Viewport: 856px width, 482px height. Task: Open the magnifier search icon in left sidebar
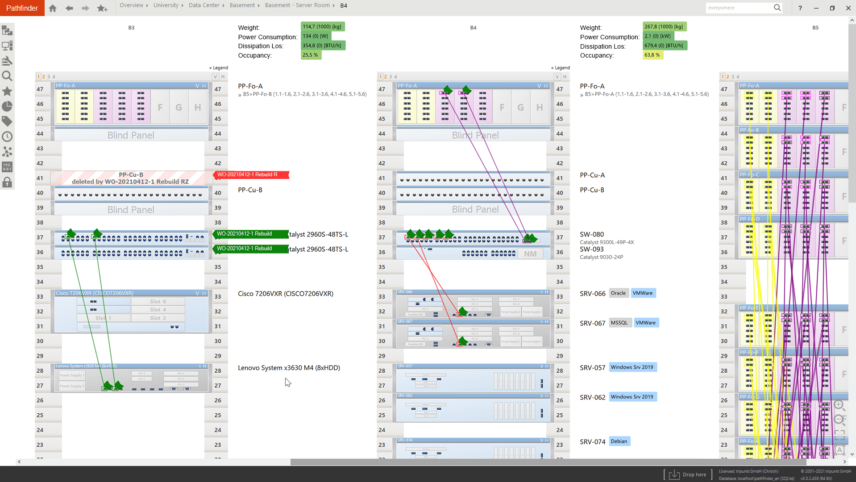(7, 76)
